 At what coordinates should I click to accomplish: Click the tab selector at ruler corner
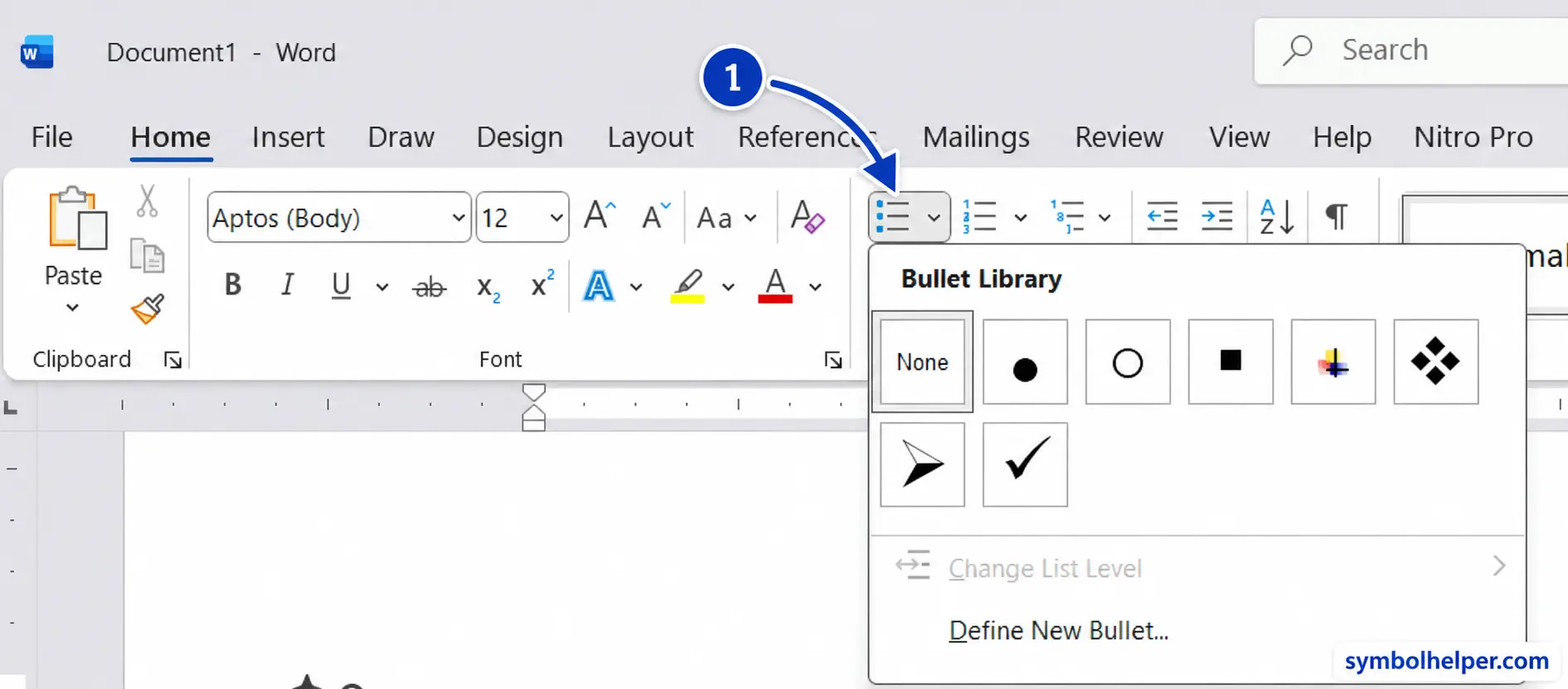[x=10, y=407]
